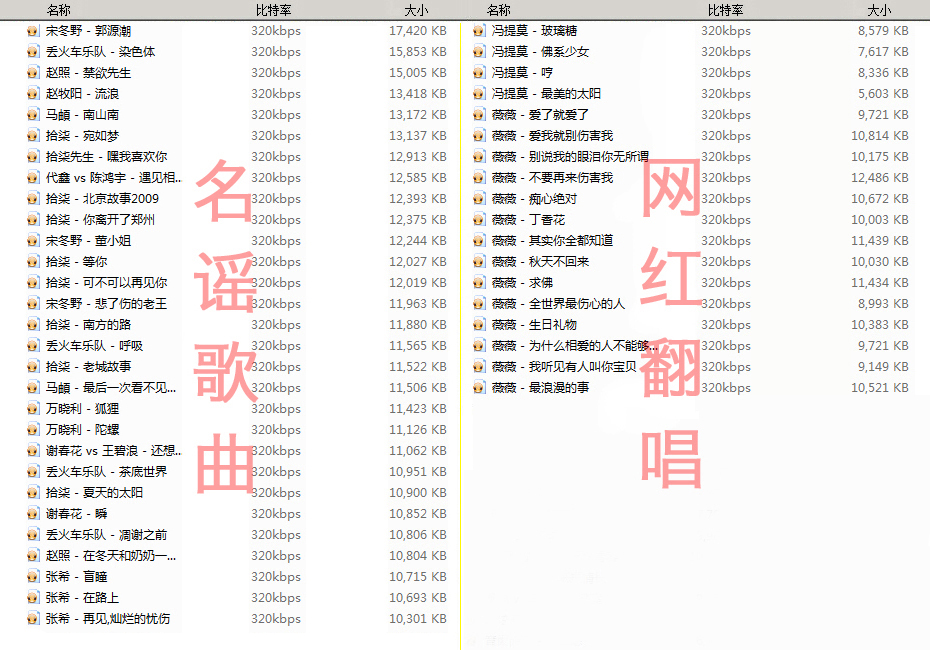
Task: Click the size value 13,172 KB
Action: point(418,114)
